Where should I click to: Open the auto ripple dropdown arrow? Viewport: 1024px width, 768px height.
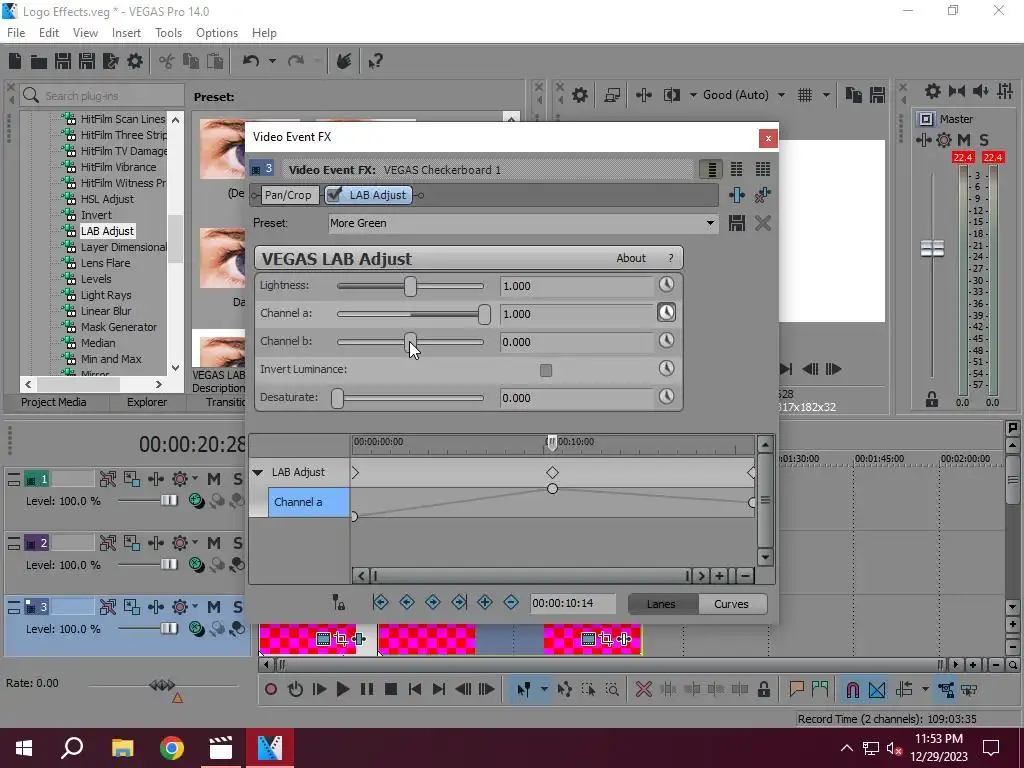coord(925,689)
